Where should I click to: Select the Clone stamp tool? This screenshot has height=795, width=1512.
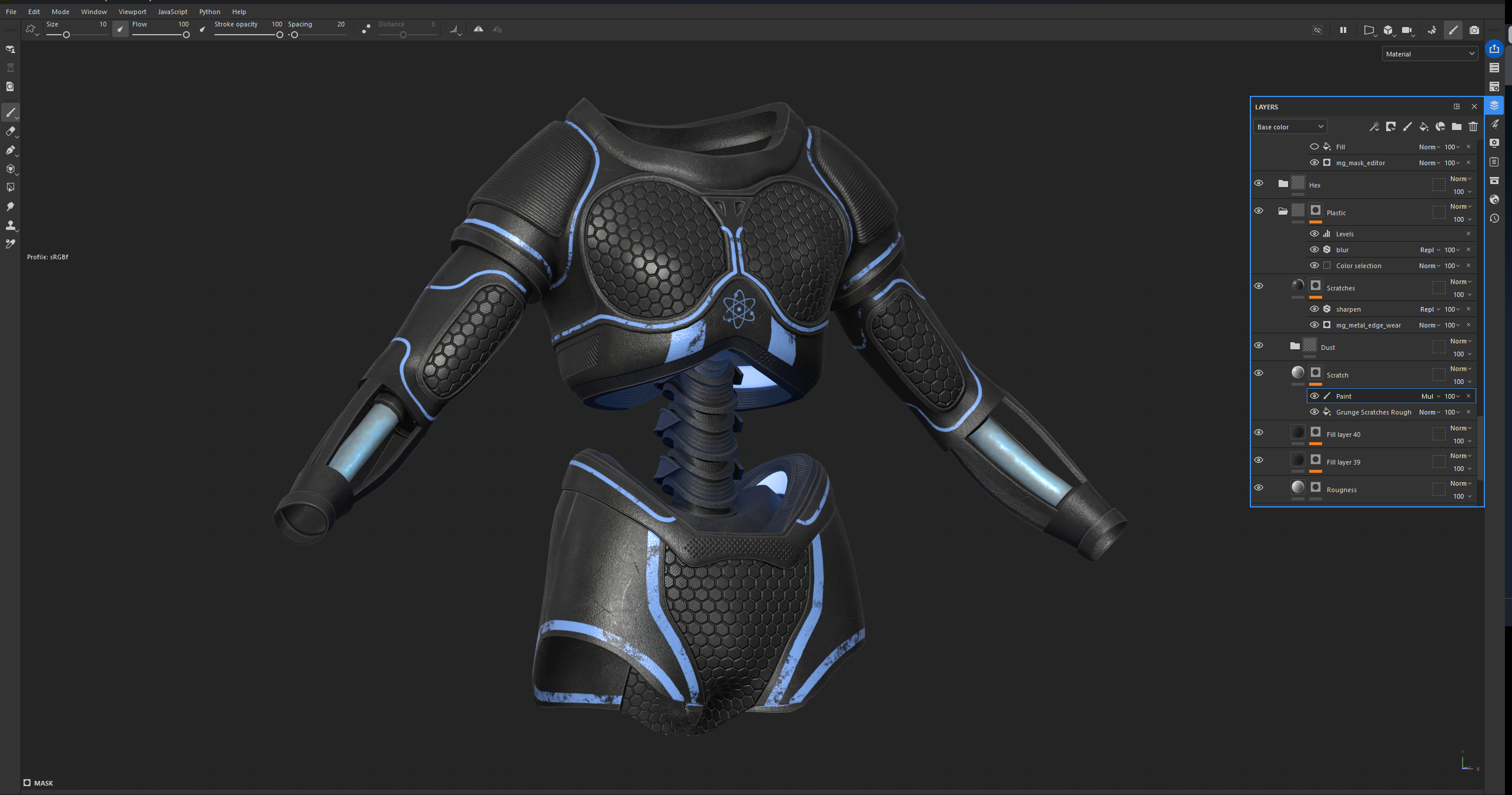pos(11,225)
